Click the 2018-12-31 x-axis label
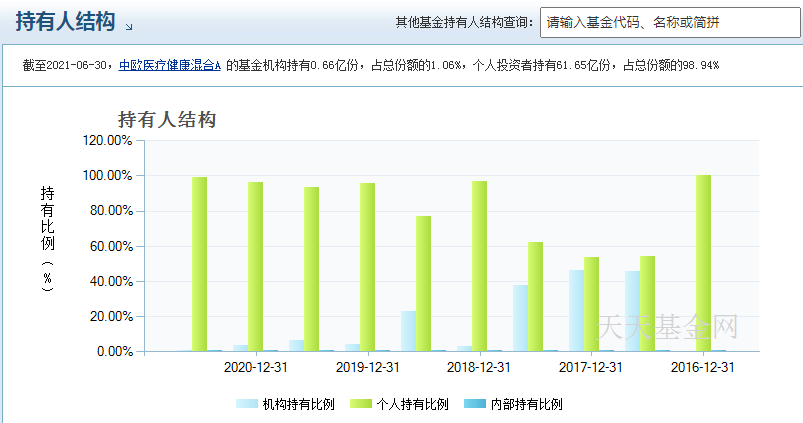This screenshot has width=803, height=423. [x=478, y=367]
